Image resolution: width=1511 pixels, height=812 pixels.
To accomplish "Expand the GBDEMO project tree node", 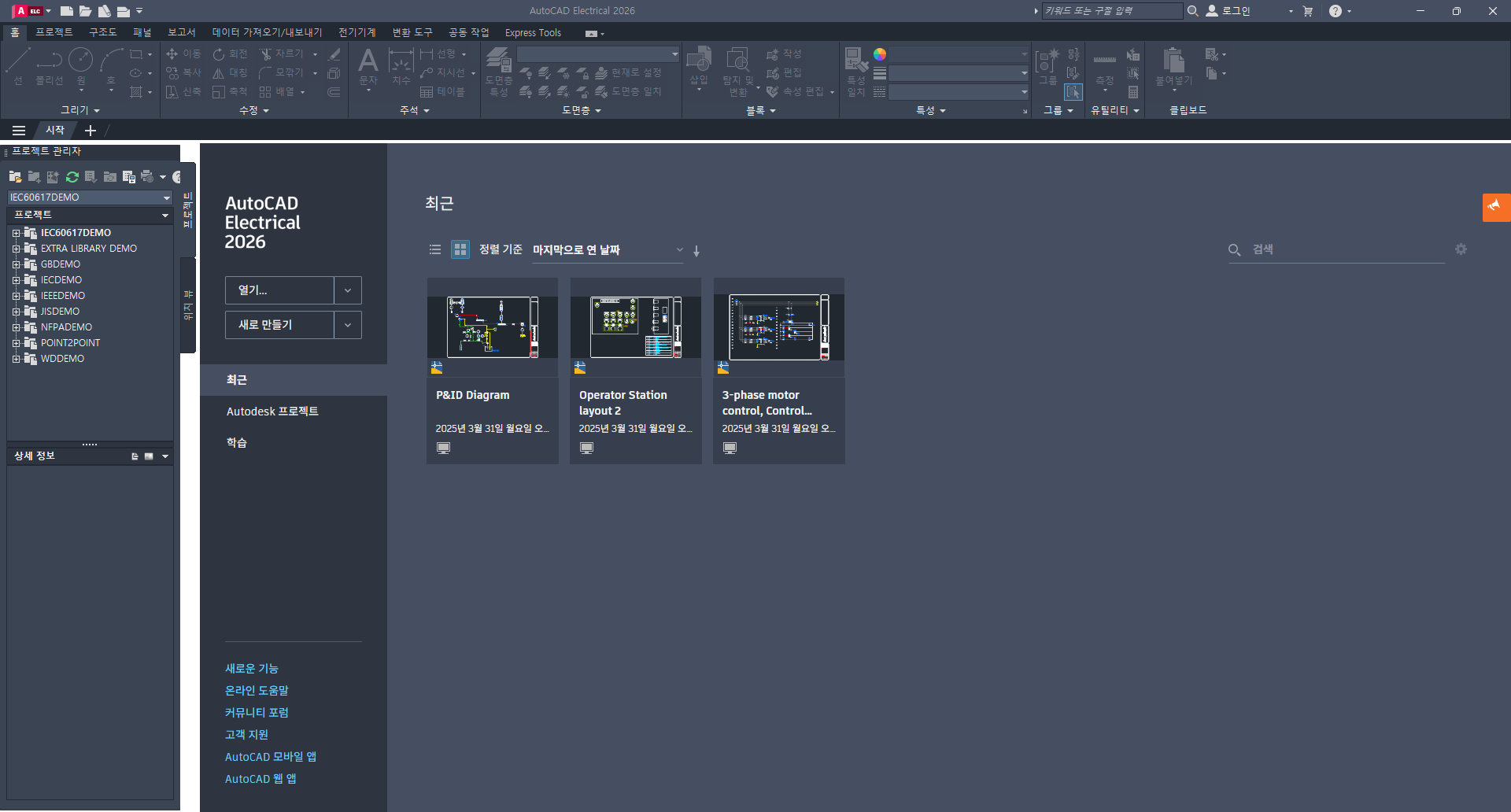I will 16,264.
